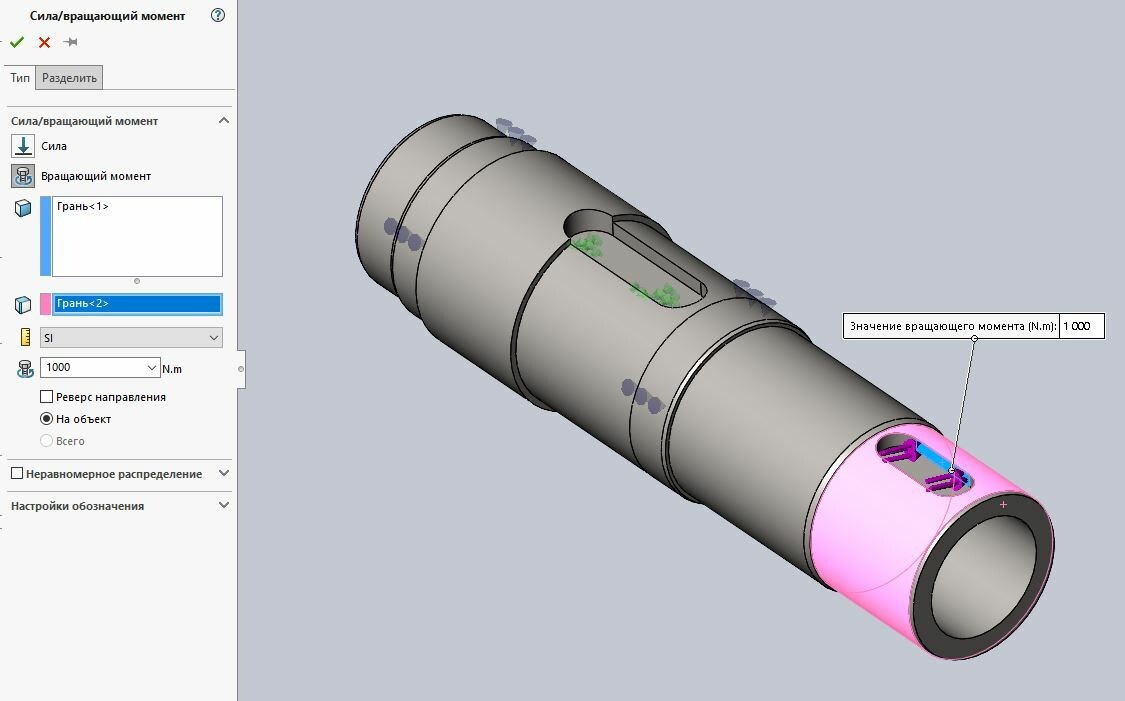Collapse the Сила/вращающий момент section
Image resolution: width=1125 pixels, height=701 pixels.
[x=223, y=121]
